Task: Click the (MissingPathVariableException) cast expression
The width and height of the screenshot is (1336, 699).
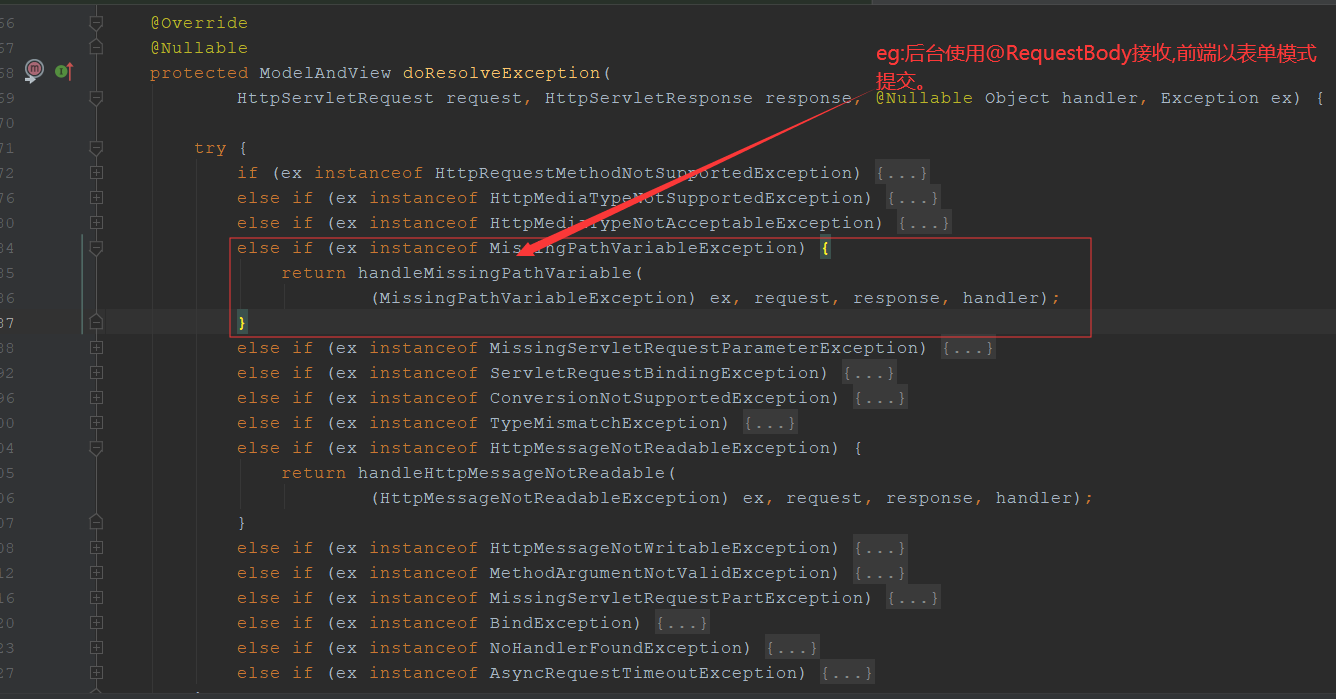Action: pos(535,298)
